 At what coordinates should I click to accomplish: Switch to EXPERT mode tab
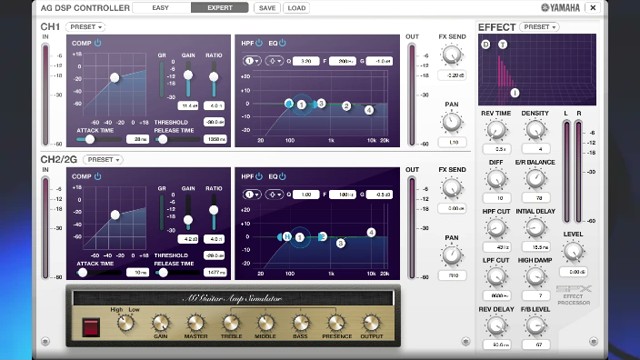[x=220, y=8]
